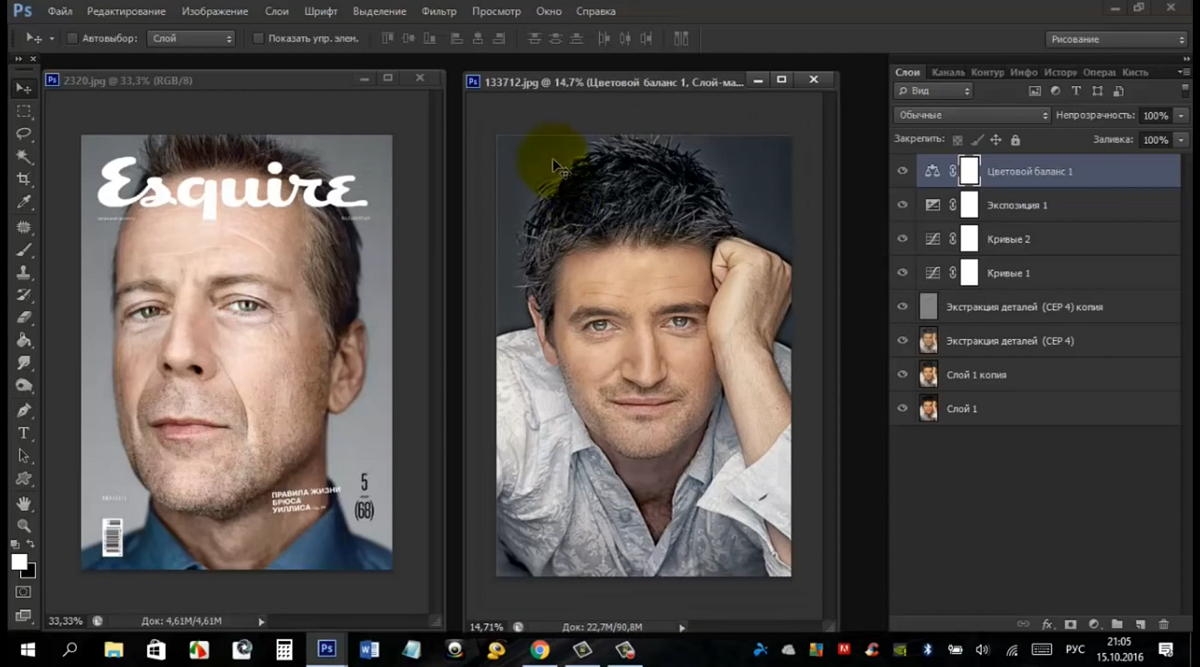
Task: Click the add layer style fx icon
Action: pyautogui.click(x=1048, y=624)
